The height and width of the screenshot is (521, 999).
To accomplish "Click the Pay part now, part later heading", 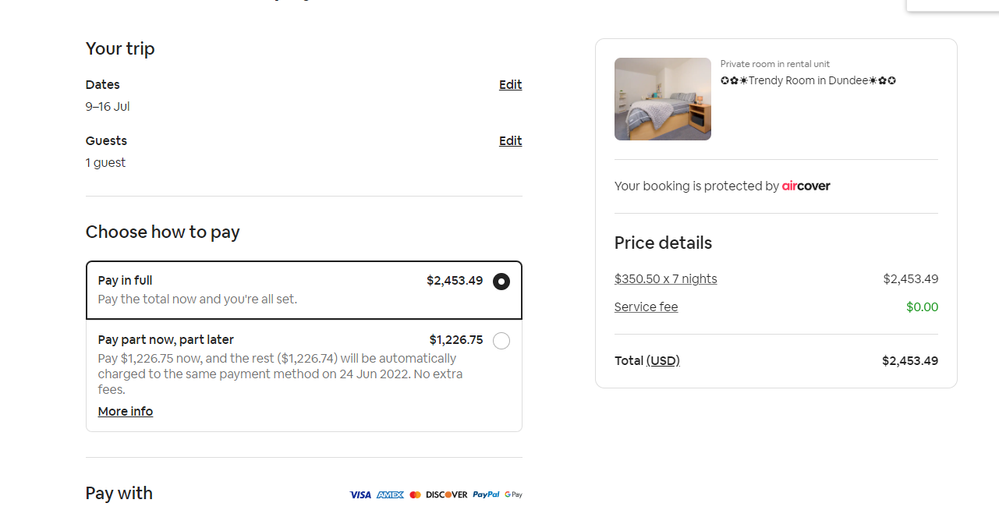I will [x=166, y=340].
